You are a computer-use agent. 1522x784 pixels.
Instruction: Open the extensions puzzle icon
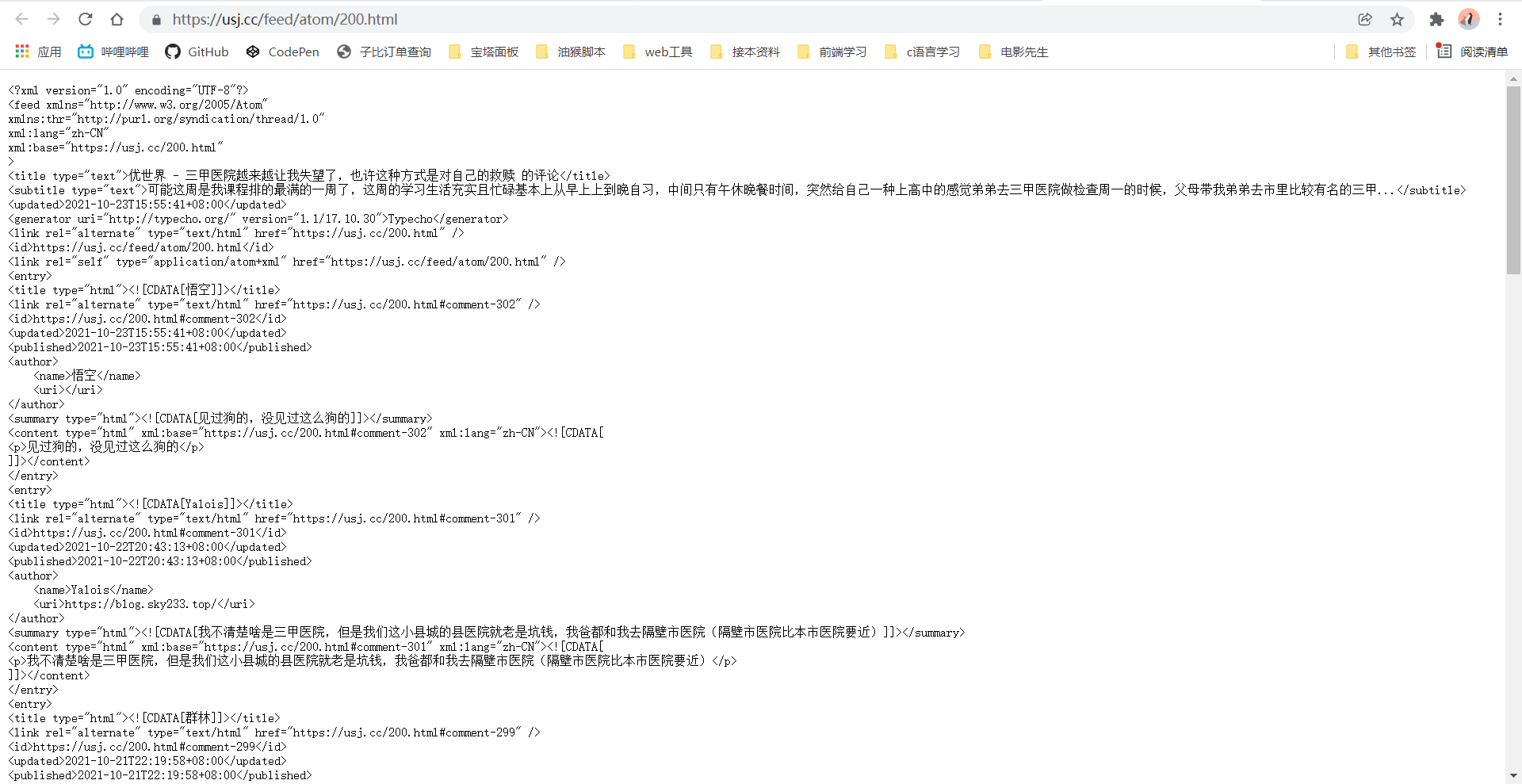(x=1436, y=19)
